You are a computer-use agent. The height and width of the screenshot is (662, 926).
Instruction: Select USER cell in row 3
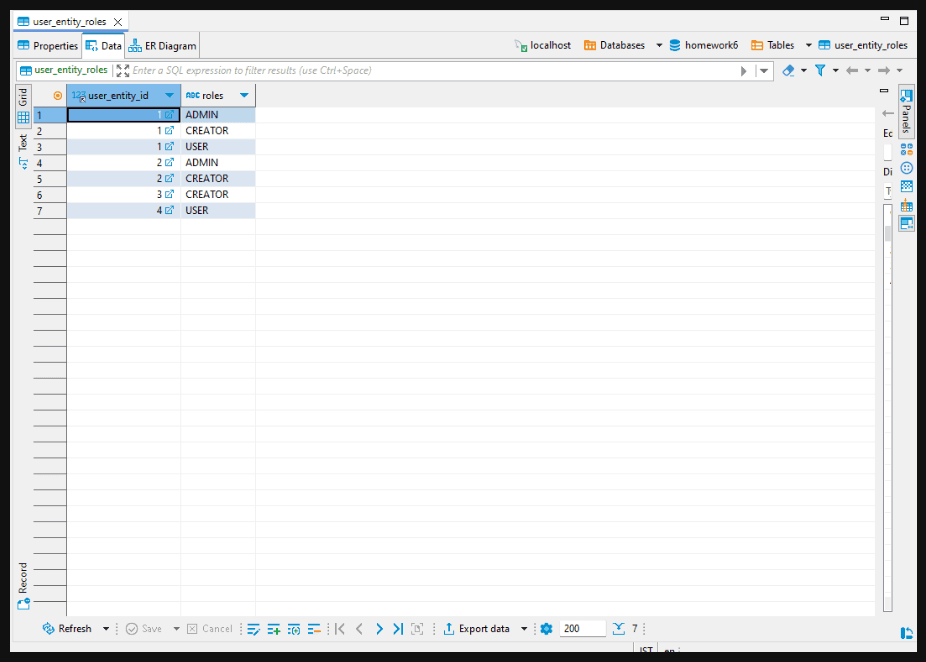218,146
